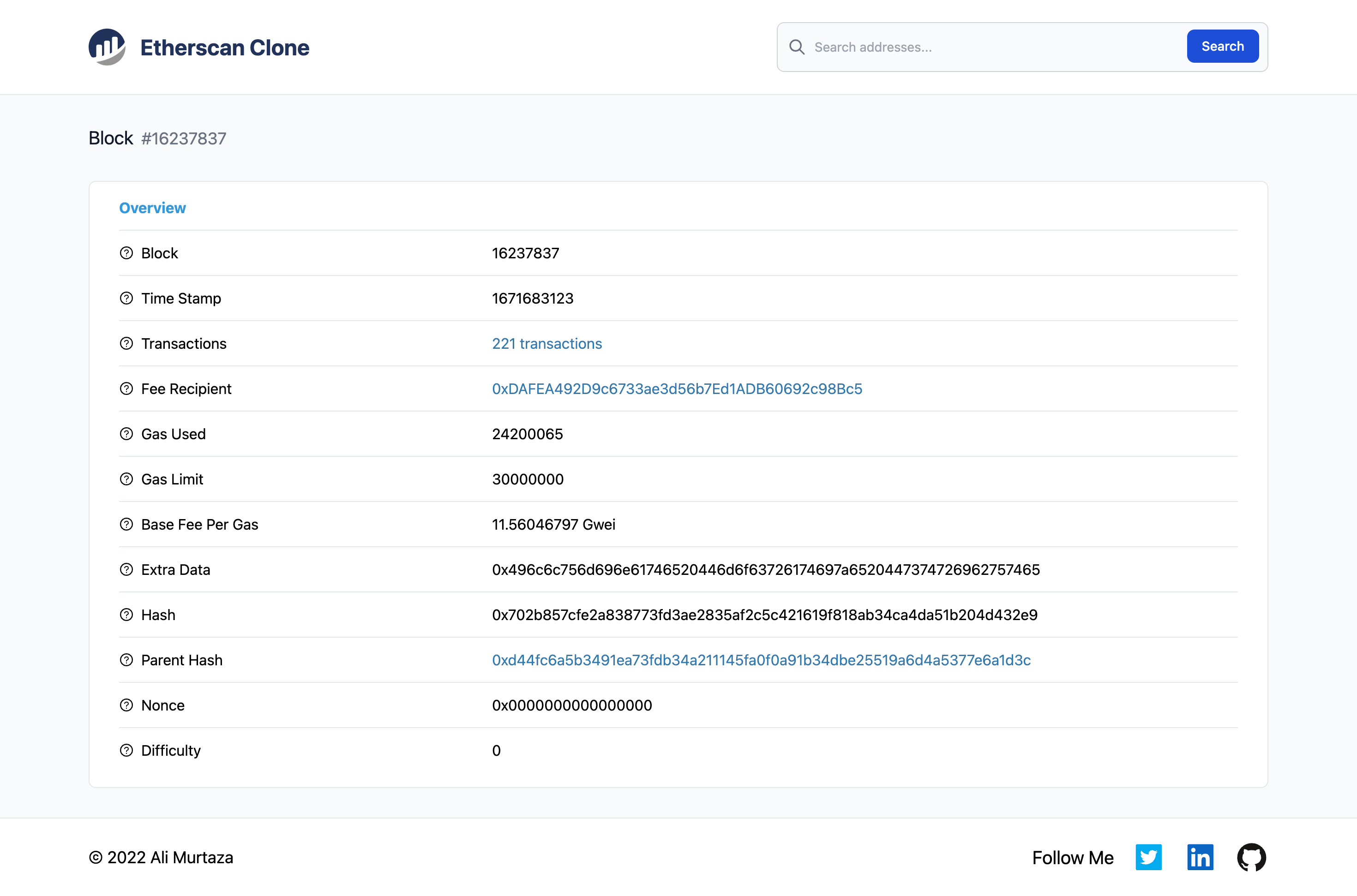Click the Etherscan Clone title text

[225, 48]
